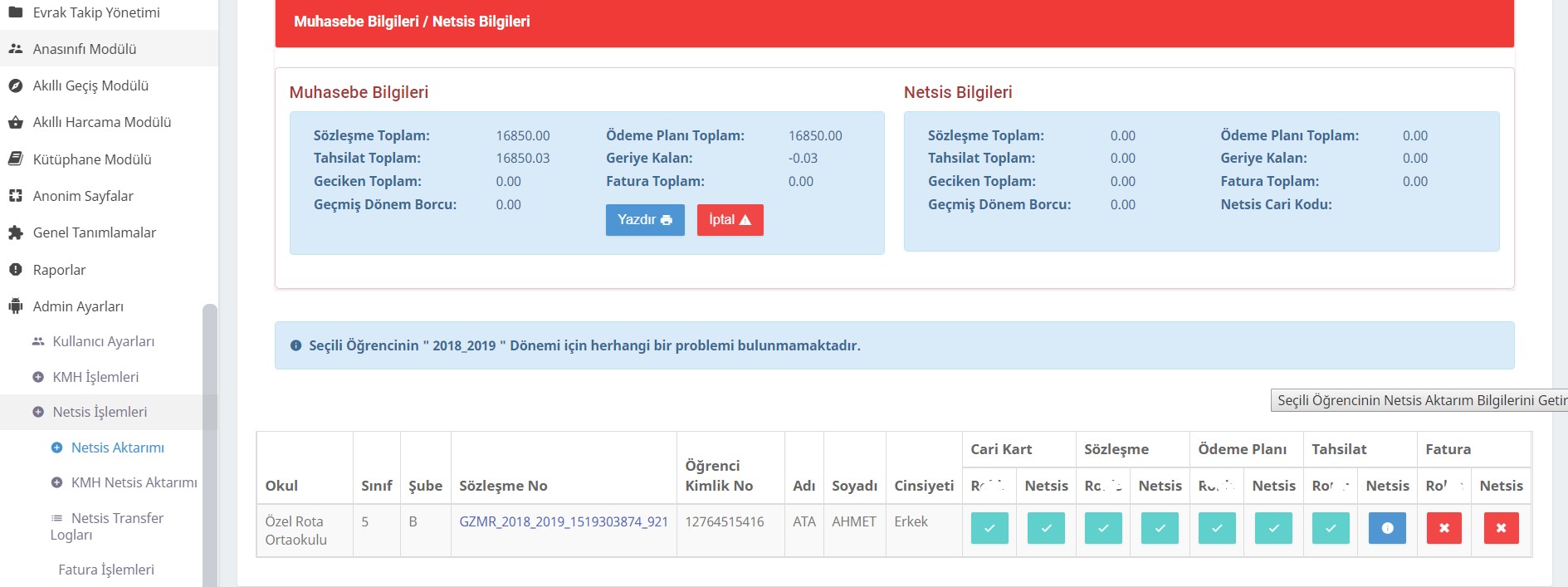
Task: Click the Kullanıcı Ayarları users icon
Action: (38, 341)
